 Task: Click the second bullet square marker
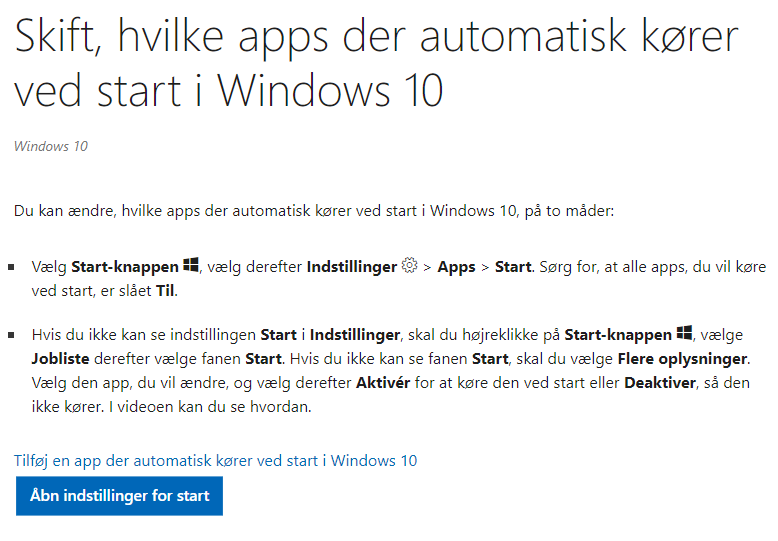point(11,336)
